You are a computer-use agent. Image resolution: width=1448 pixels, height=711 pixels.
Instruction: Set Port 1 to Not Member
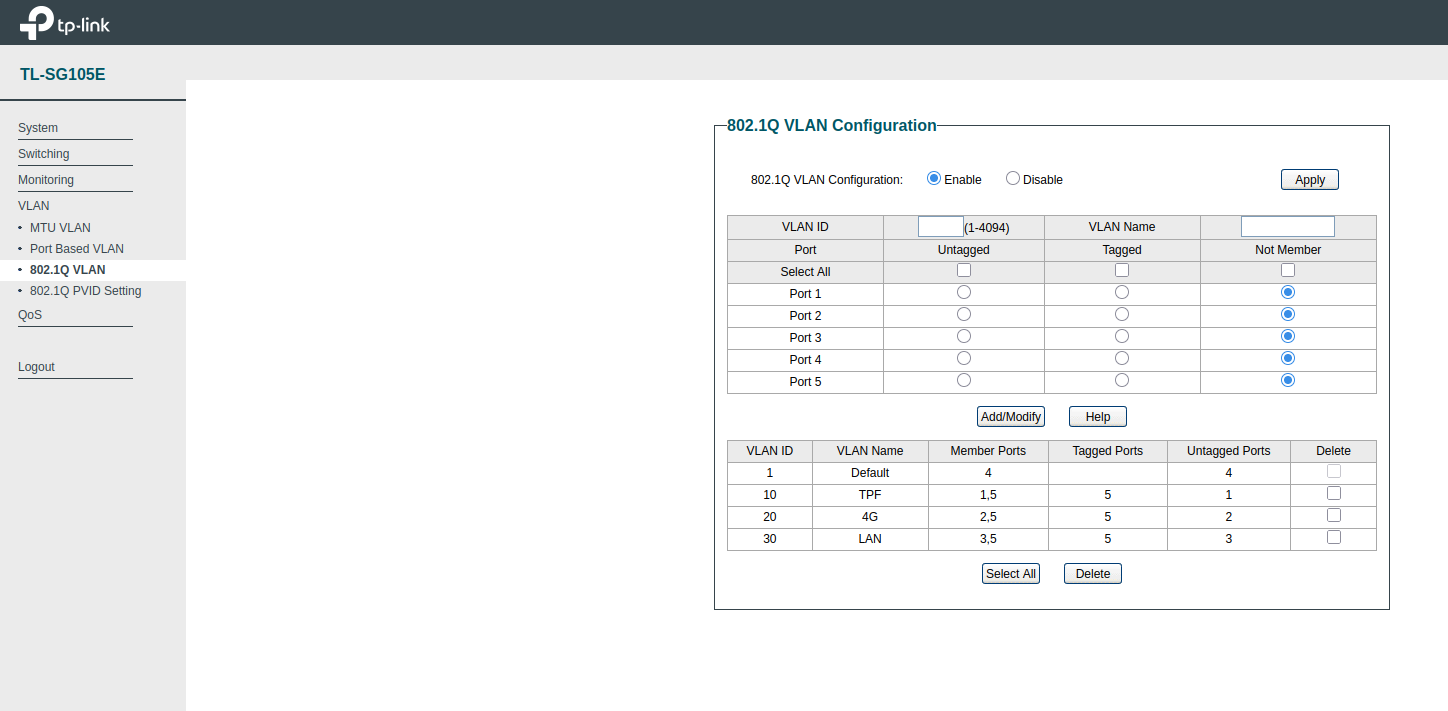1288,292
